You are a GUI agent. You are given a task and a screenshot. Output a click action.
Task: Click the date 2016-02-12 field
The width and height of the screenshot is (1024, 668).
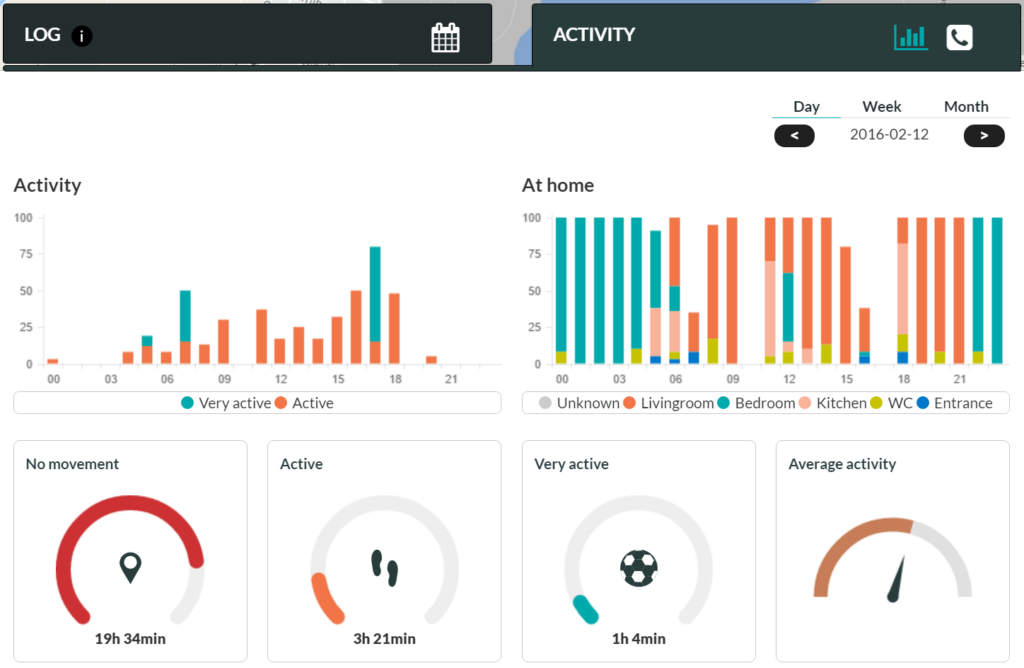coord(889,134)
